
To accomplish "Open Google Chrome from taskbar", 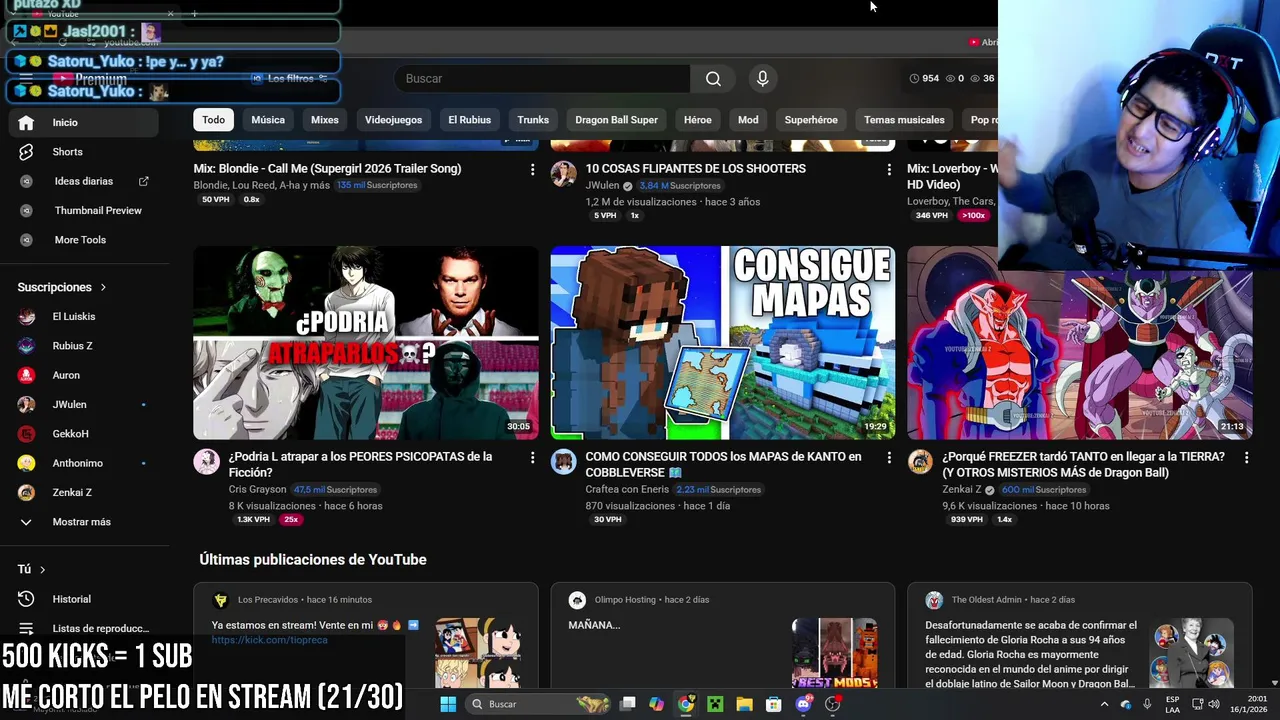I will pos(686,704).
